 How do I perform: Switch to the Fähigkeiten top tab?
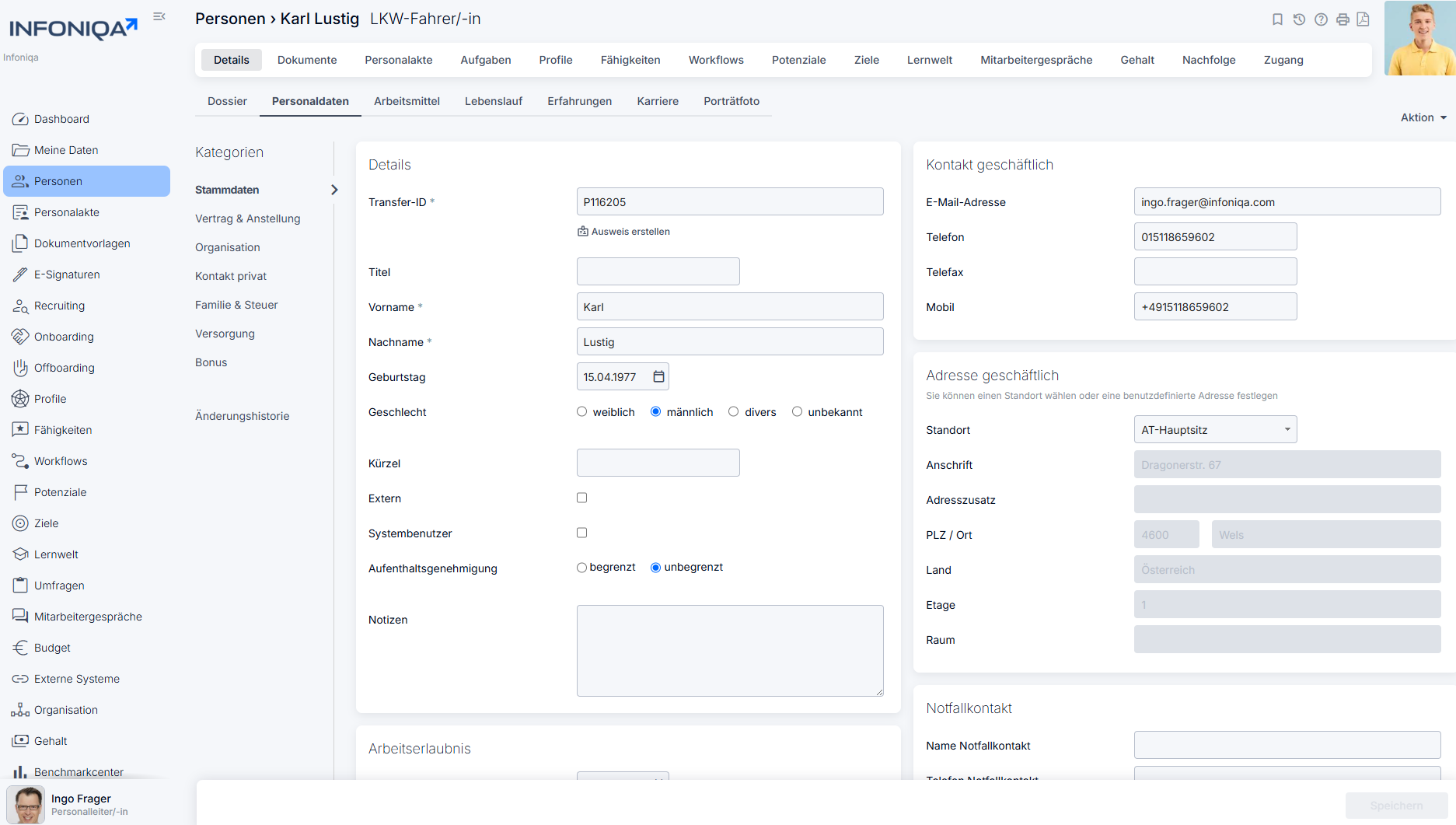click(x=630, y=60)
